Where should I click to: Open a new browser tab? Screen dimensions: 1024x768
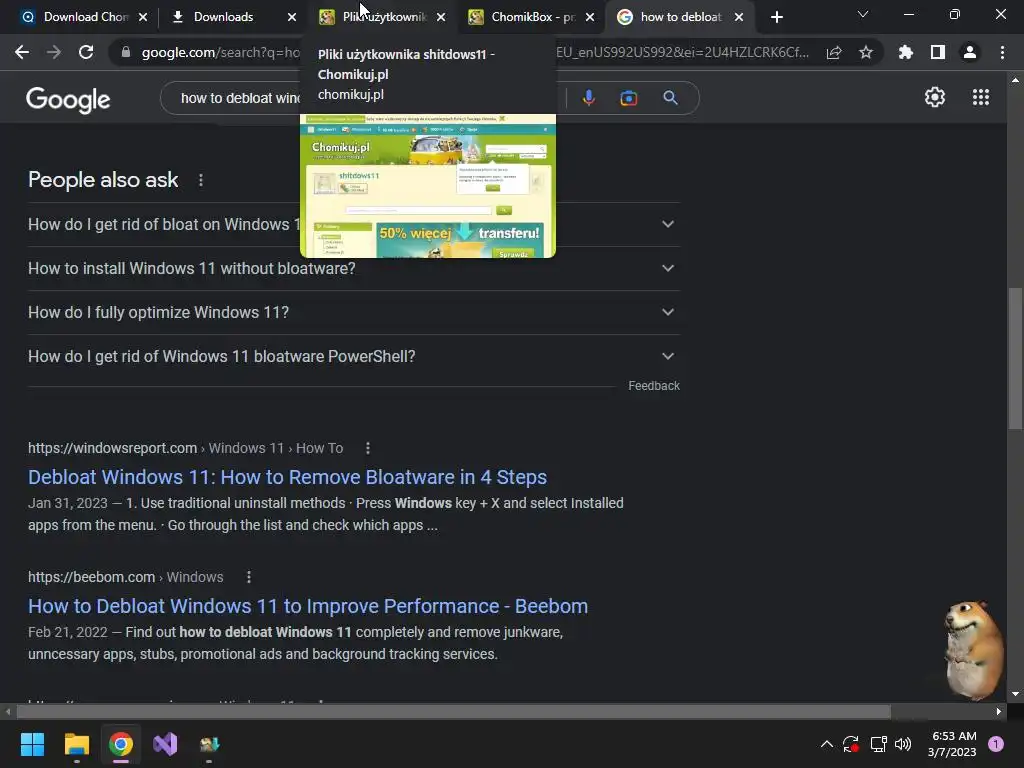(776, 17)
